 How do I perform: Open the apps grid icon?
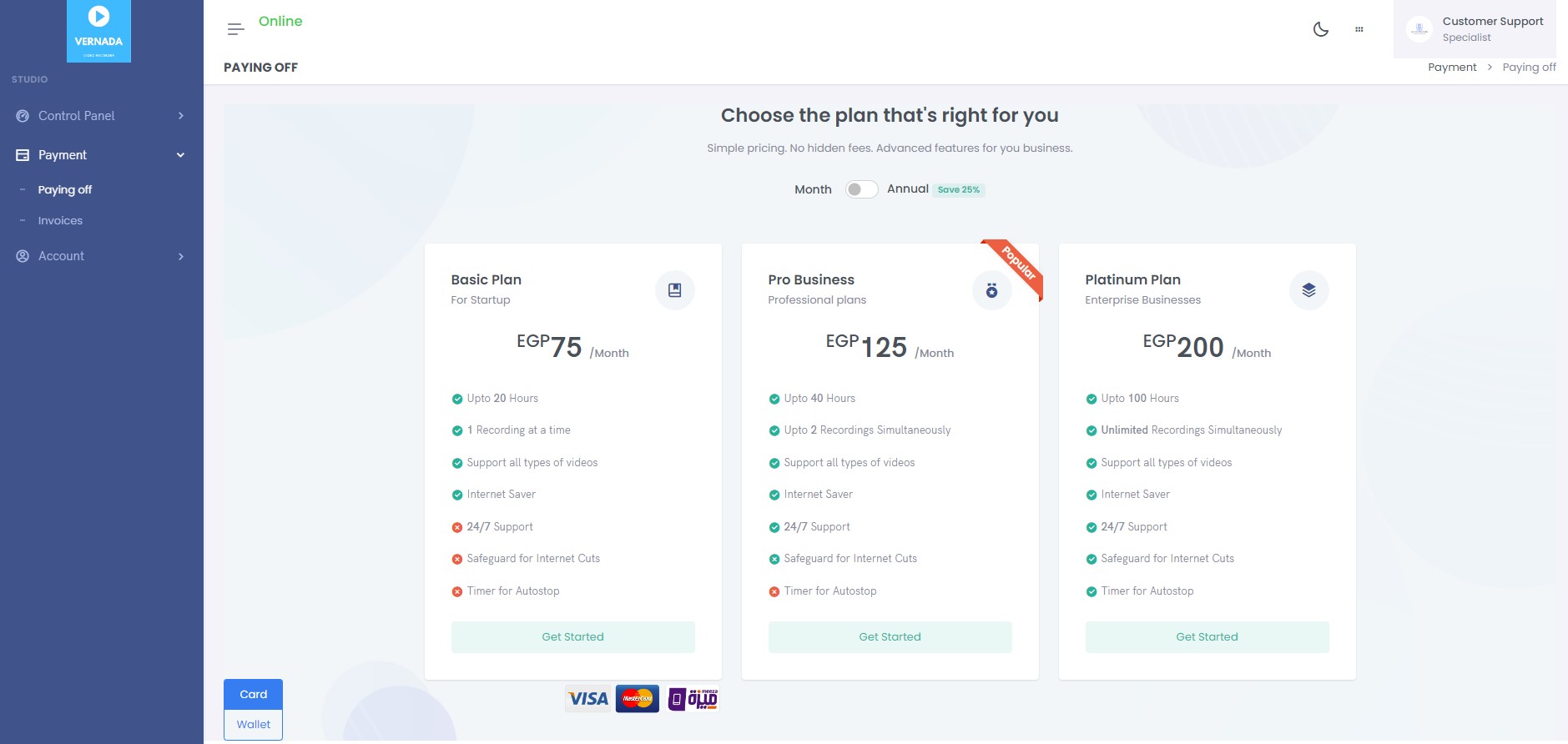[1359, 29]
